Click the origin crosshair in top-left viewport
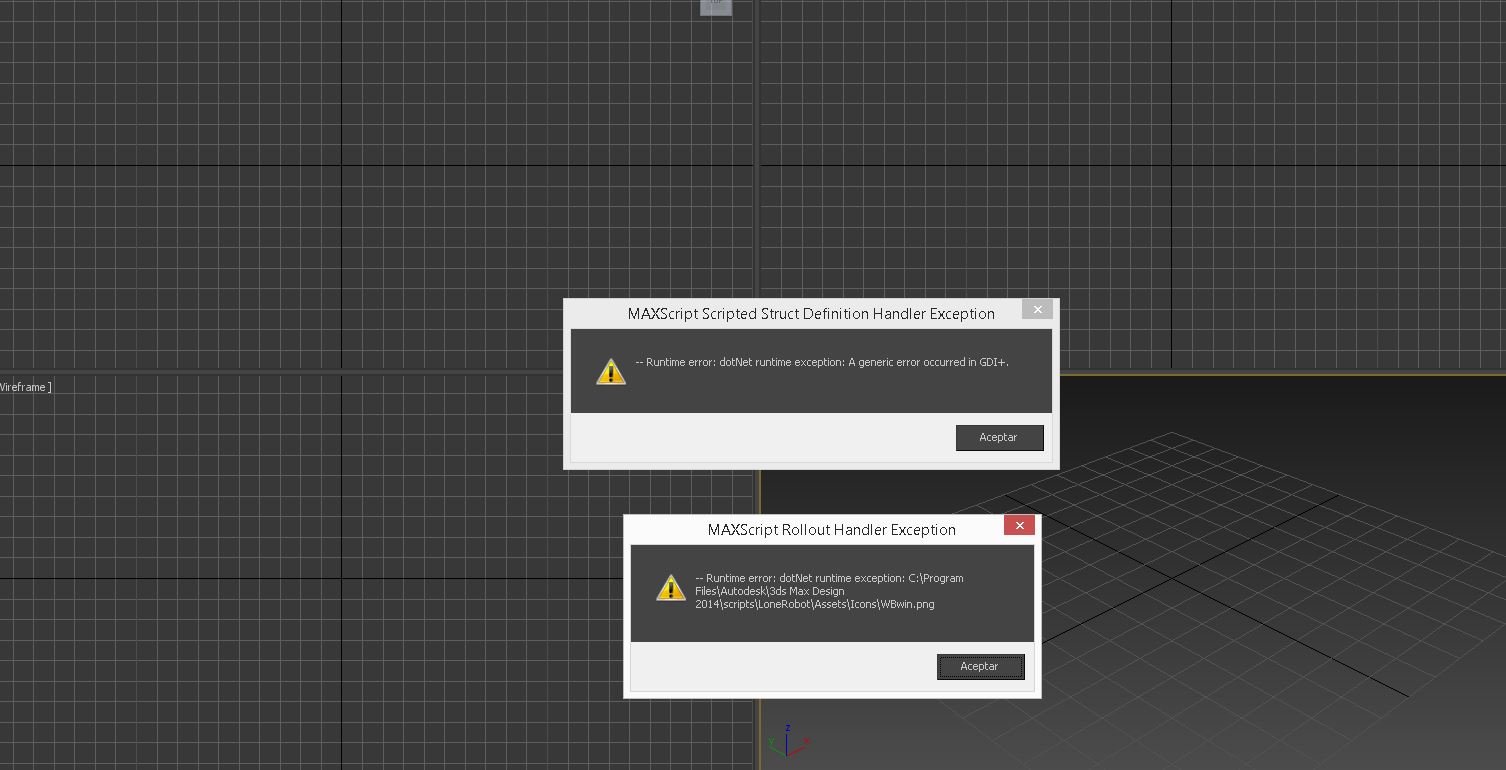The image size is (1506, 770). click(342, 165)
